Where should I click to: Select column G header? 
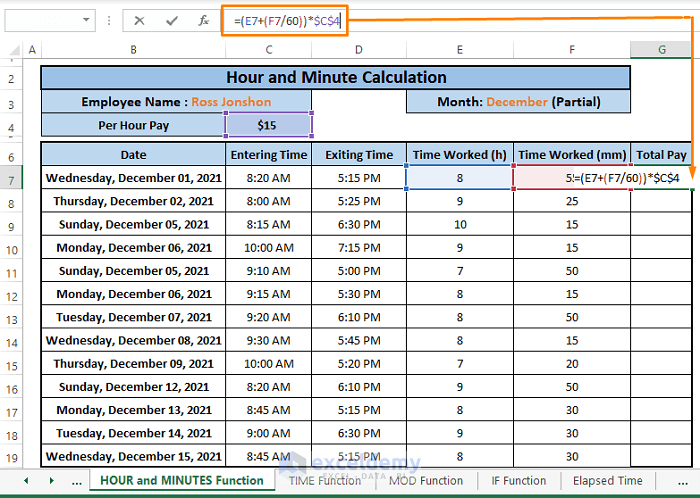pos(662,50)
